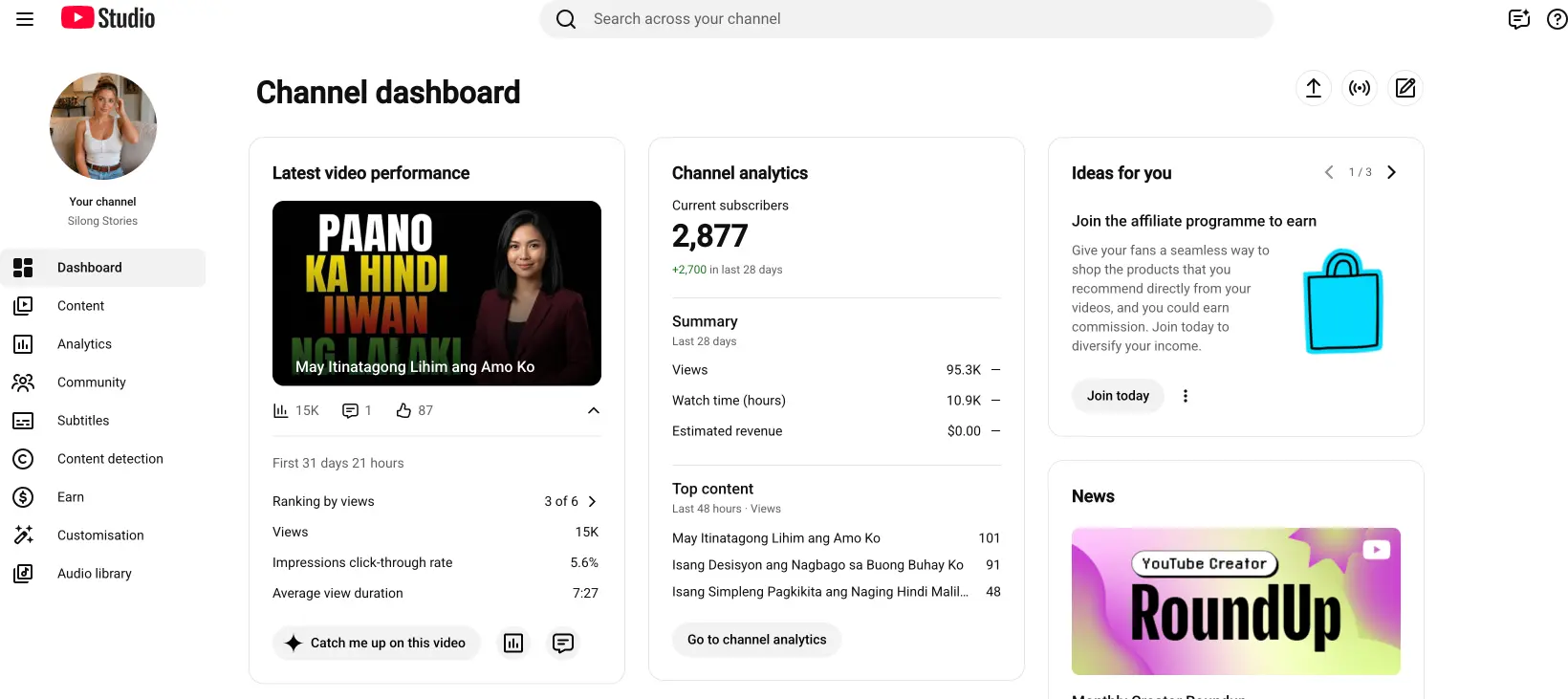Viewport: 1568px width, 699px height.
Task: Open the help question mark icon
Action: pyautogui.click(x=1557, y=19)
